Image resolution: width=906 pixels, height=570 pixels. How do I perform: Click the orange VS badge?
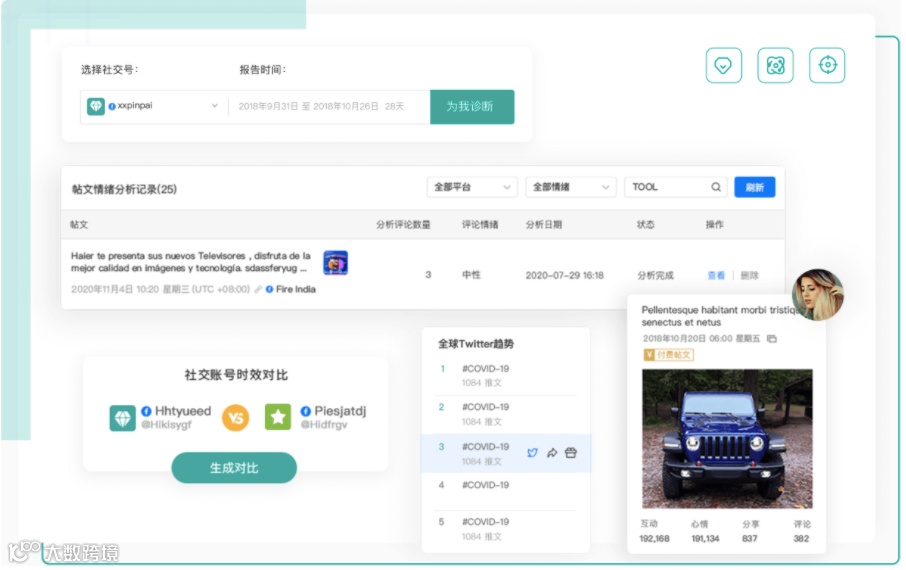(x=236, y=417)
